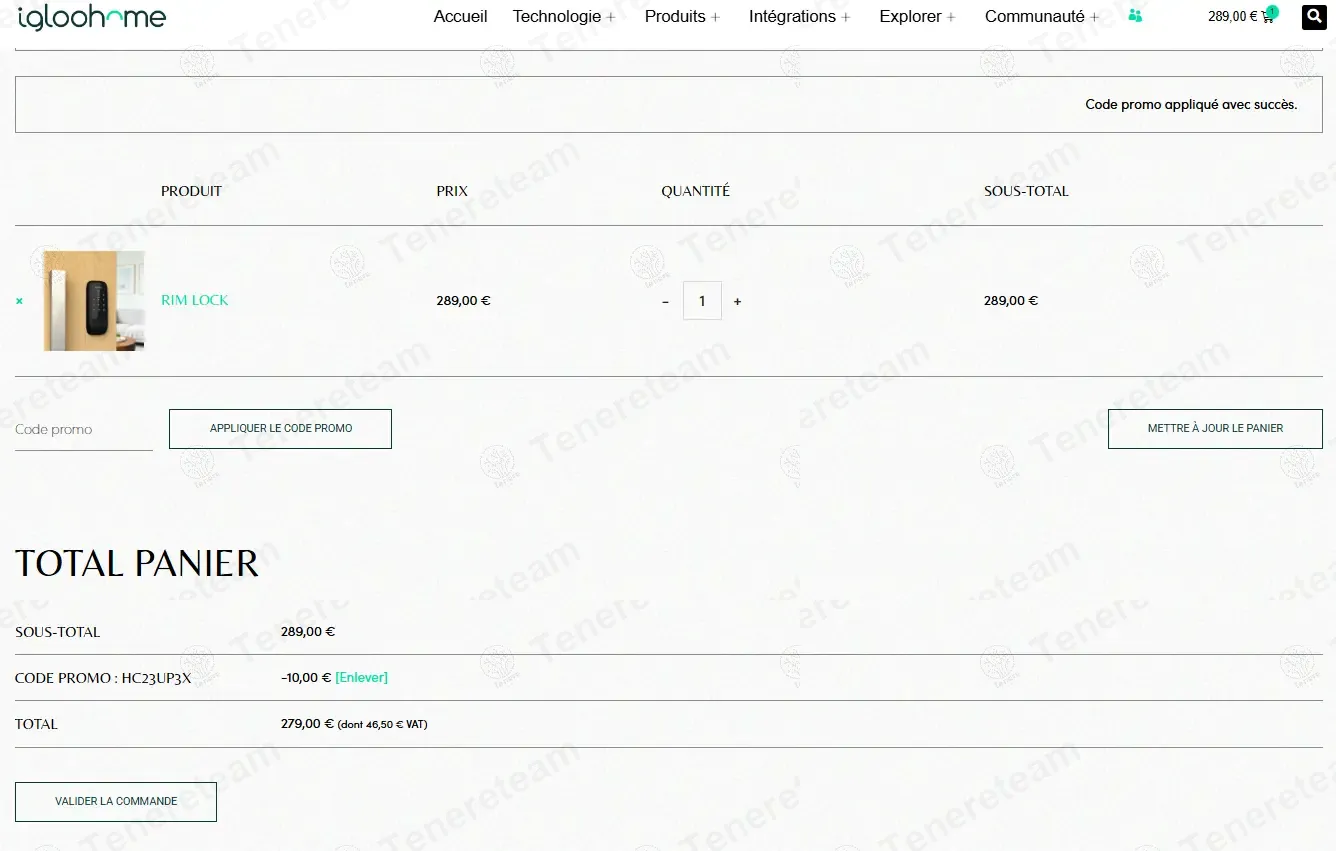1336x851 pixels.
Task: Expand the Technologie menu
Action: pos(564,16)
